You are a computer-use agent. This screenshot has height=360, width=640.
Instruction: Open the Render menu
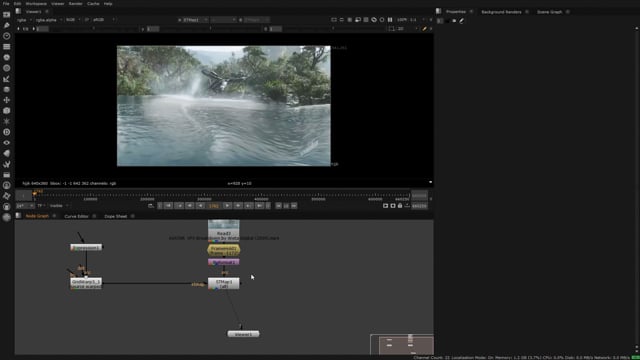click(x=76, y=4)
